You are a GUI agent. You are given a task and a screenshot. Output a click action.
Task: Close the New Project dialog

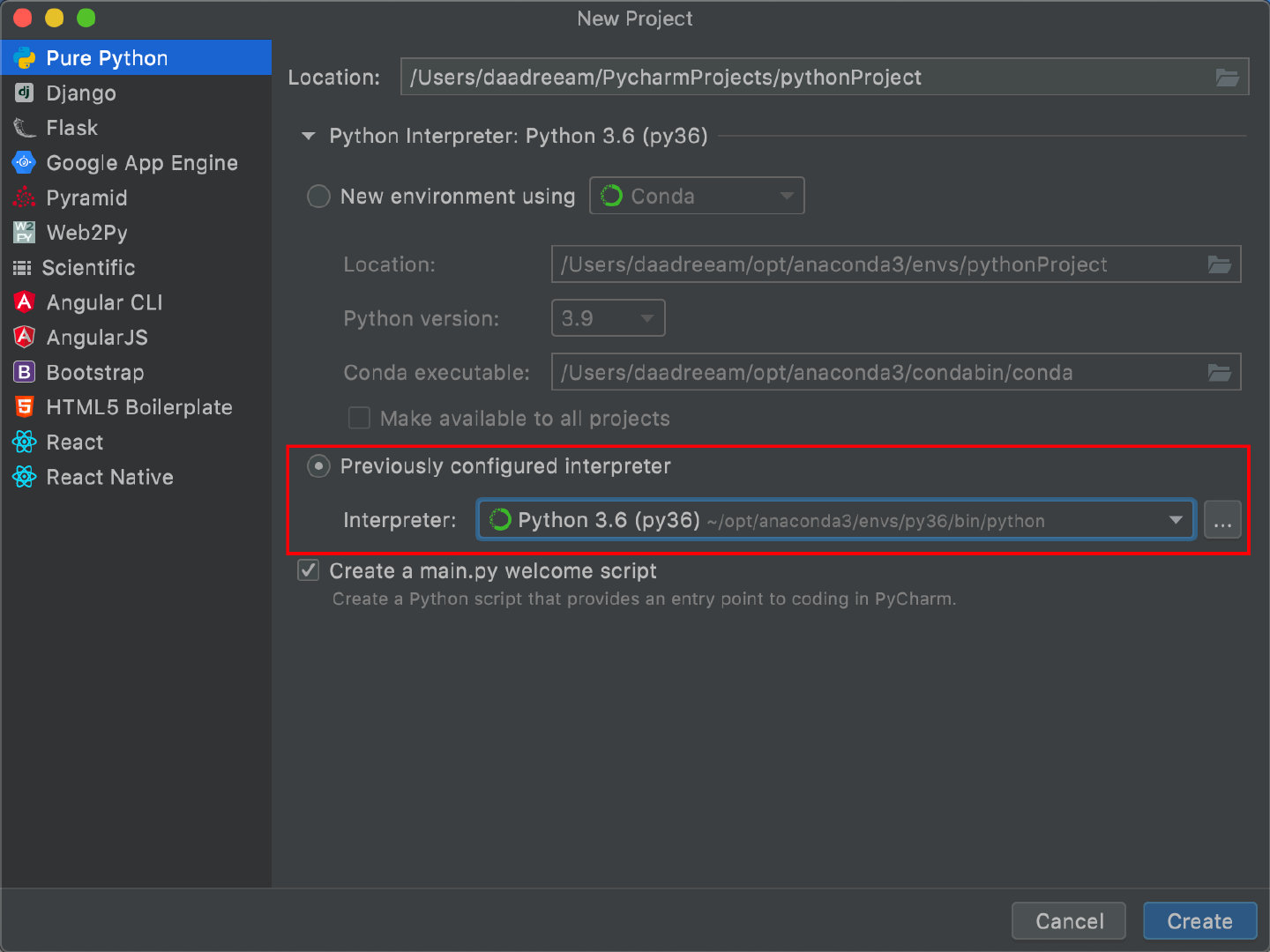pyautogui.click(x=23, y=18)
